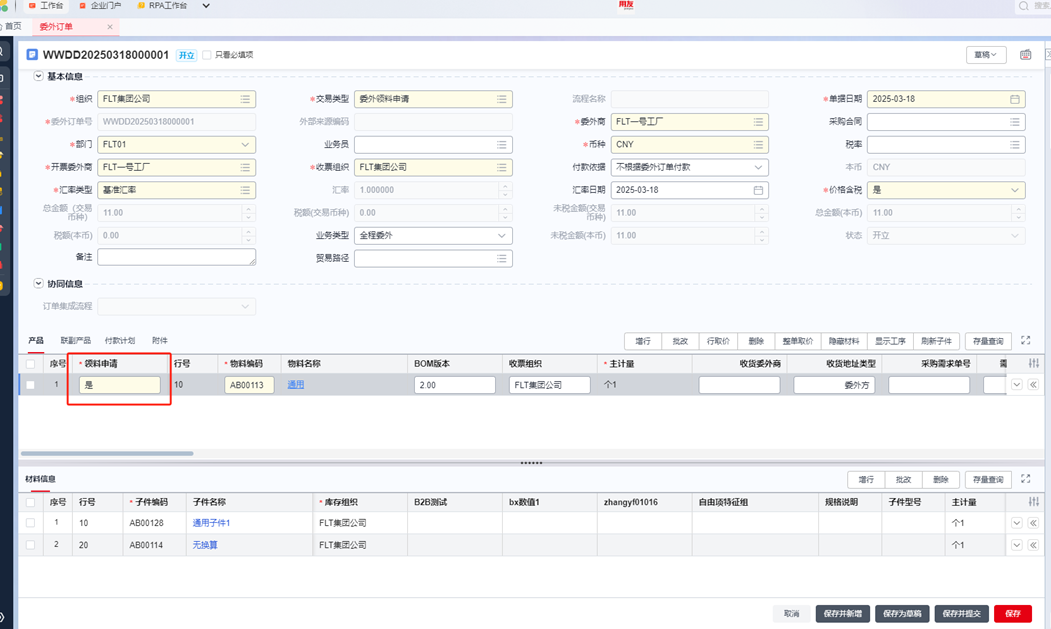This screenshot has width=1051, height=629.
Task: Switch to the 付款计划 tab
Action: point(119,341)
